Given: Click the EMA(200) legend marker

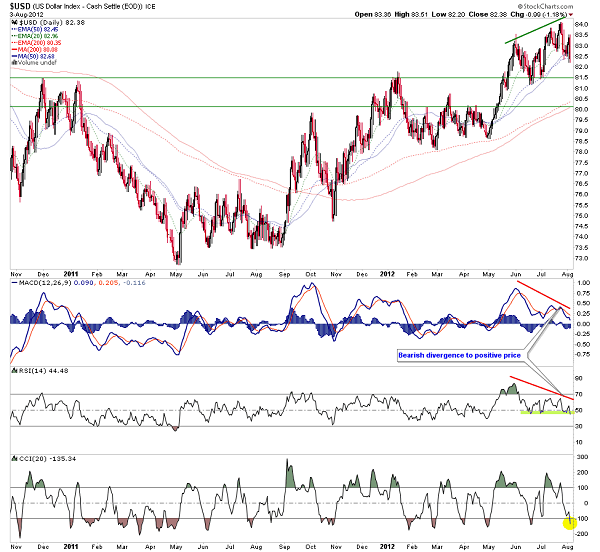Looking at the screenshot, I should point(12,45).
